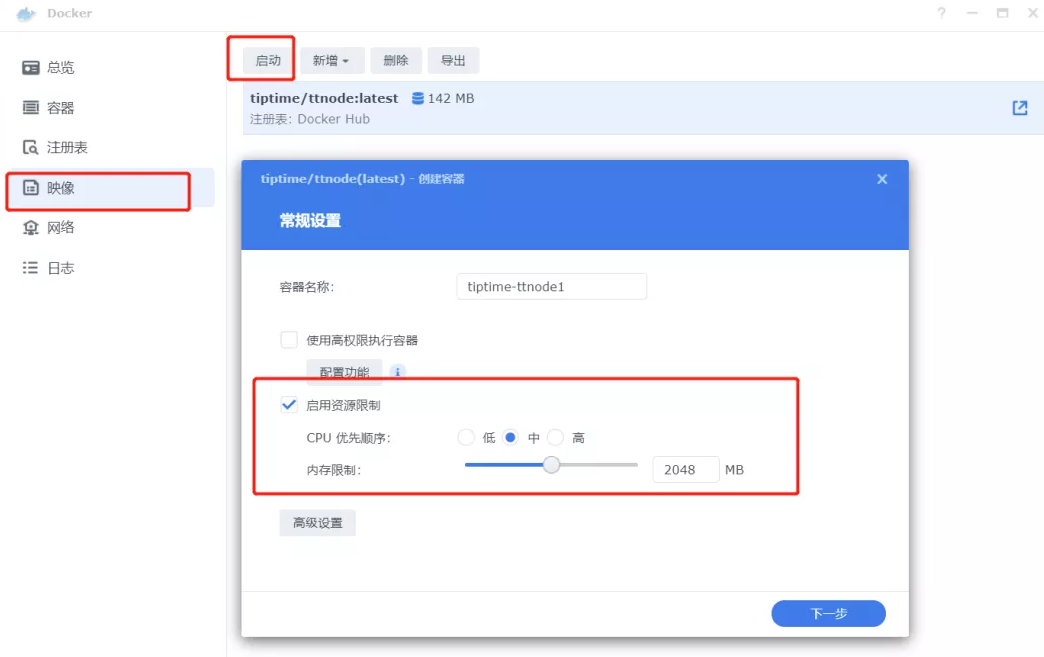Click the 启动 launch button
Image resolution: width=1044 pixels, height=657 pixels.
coord(268,61)
